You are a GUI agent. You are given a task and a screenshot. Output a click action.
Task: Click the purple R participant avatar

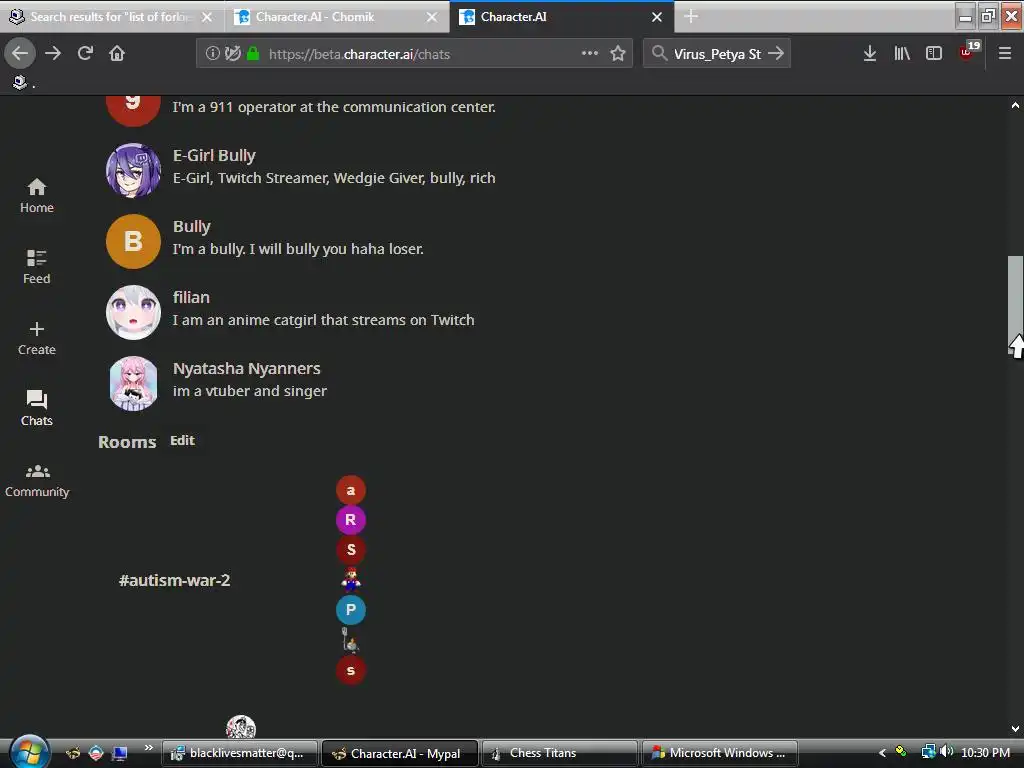coord(351,520)
